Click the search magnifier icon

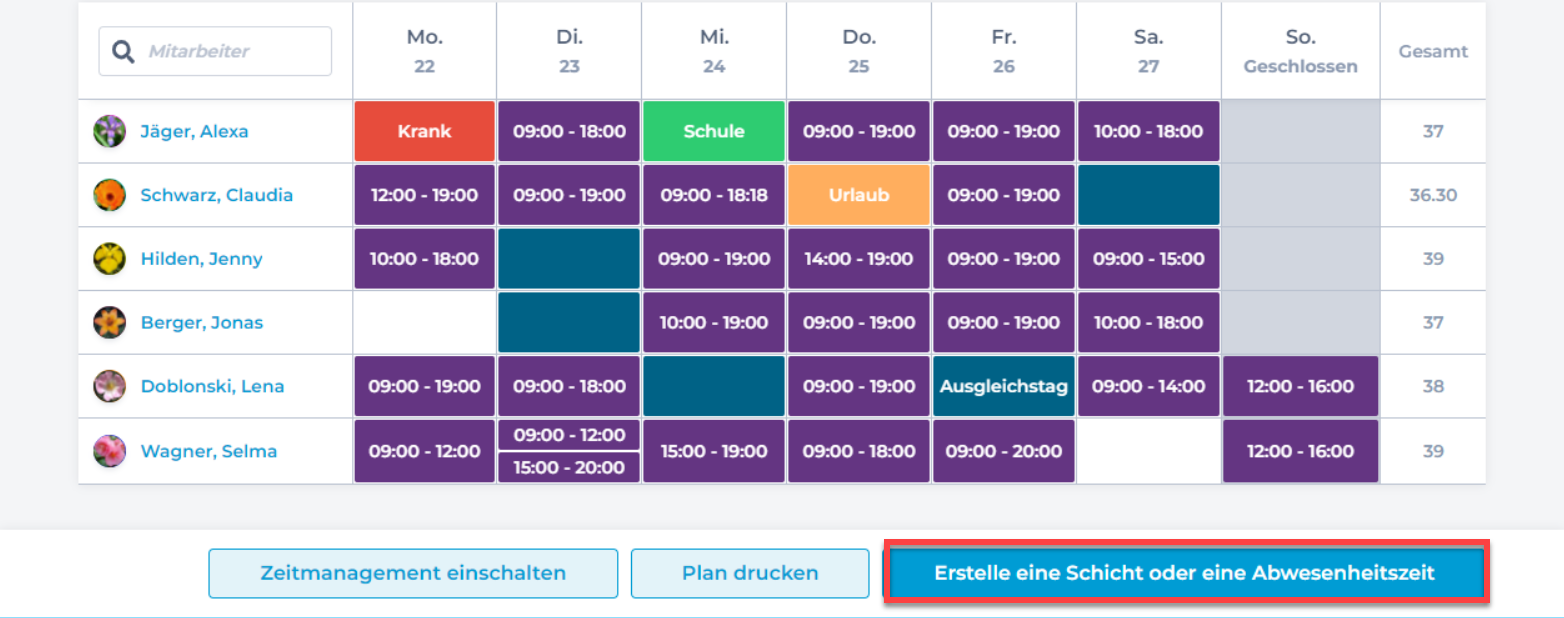pyautogui.click(x=123, y=51)
